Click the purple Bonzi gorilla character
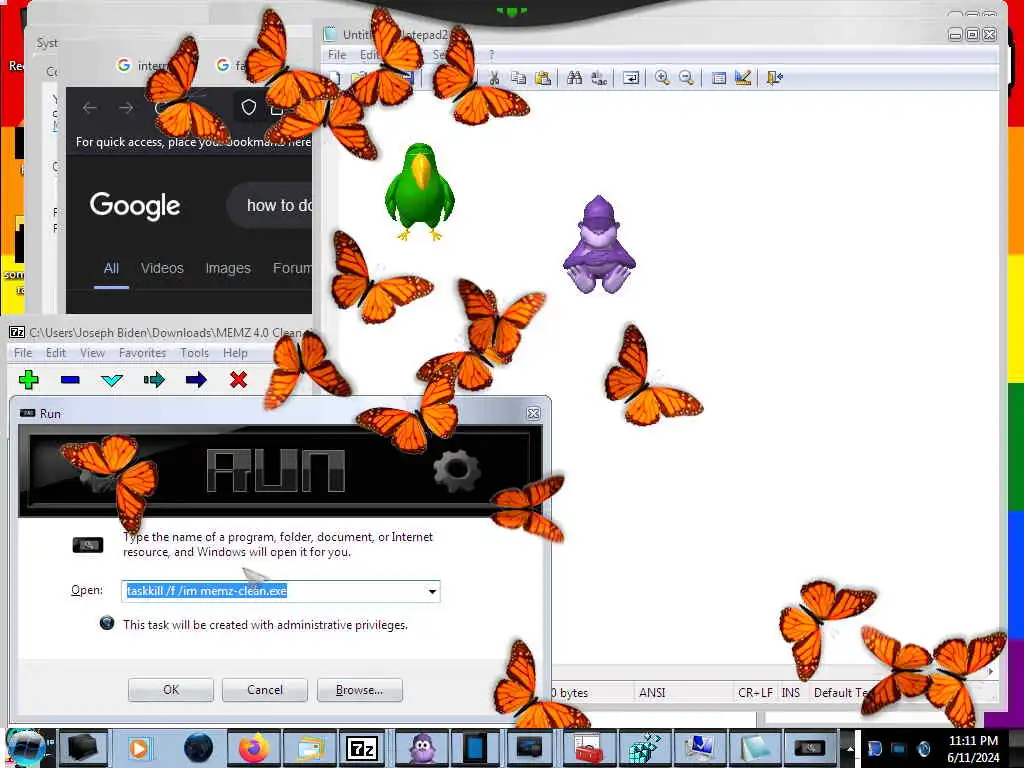 pyautogui.click(x=599, y=244)
